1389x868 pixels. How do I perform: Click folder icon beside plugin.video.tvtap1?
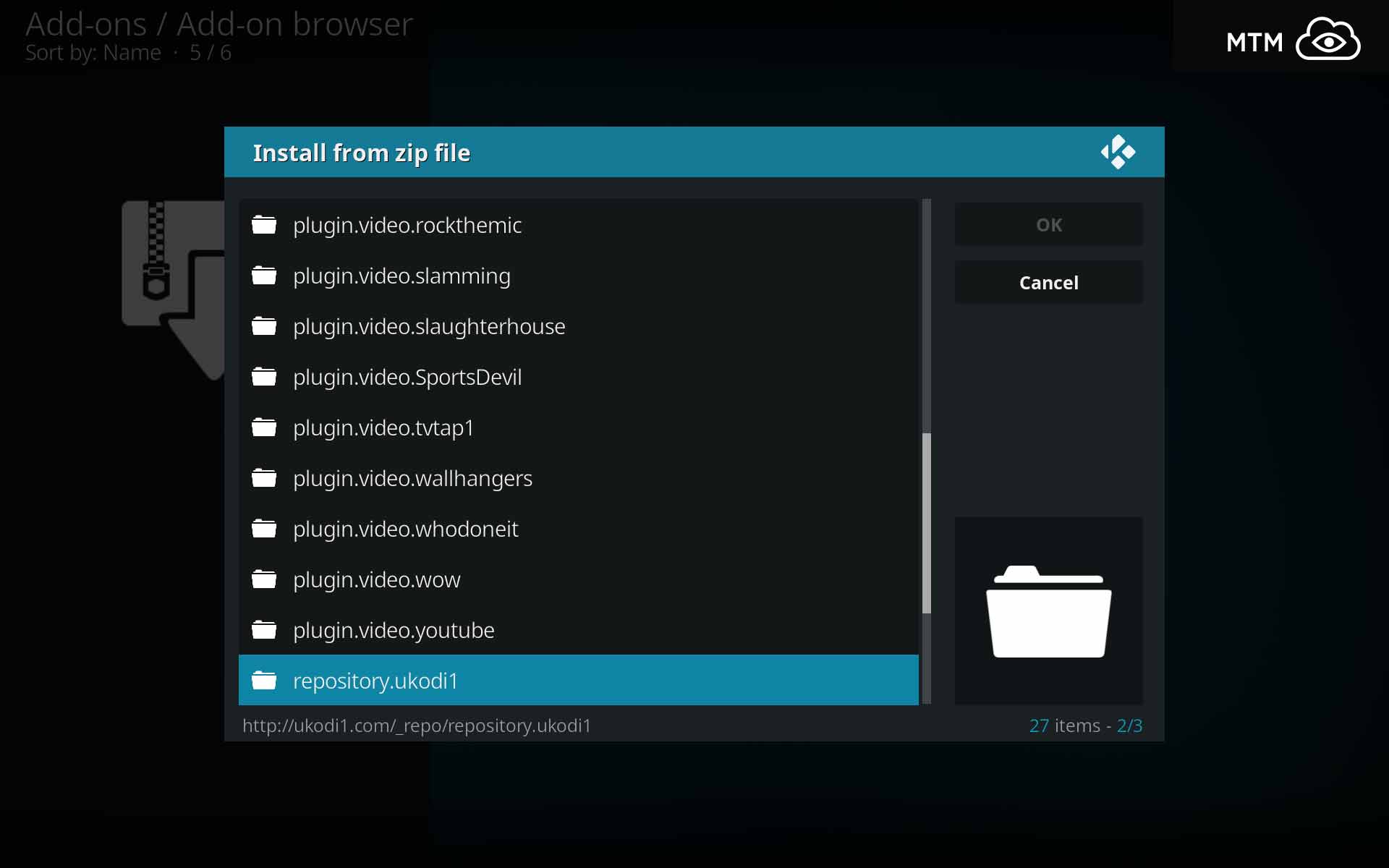[264, 427]
